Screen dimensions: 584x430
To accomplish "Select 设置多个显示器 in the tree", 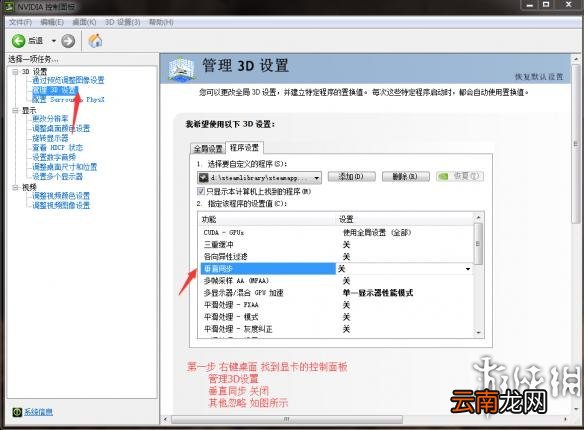I will click(57, 176).
